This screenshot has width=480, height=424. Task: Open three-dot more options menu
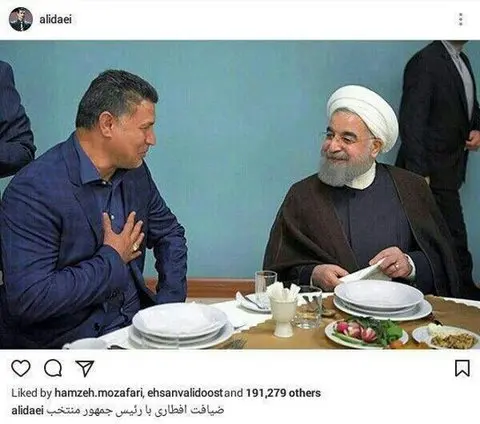461,19
